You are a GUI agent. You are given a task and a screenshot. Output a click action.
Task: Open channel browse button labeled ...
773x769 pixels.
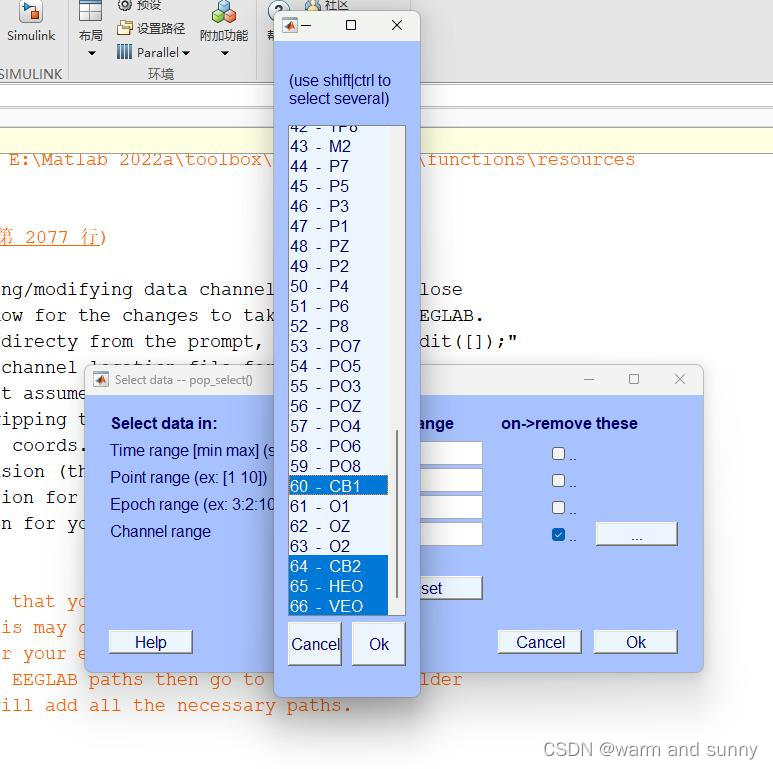tap(636, 534)
